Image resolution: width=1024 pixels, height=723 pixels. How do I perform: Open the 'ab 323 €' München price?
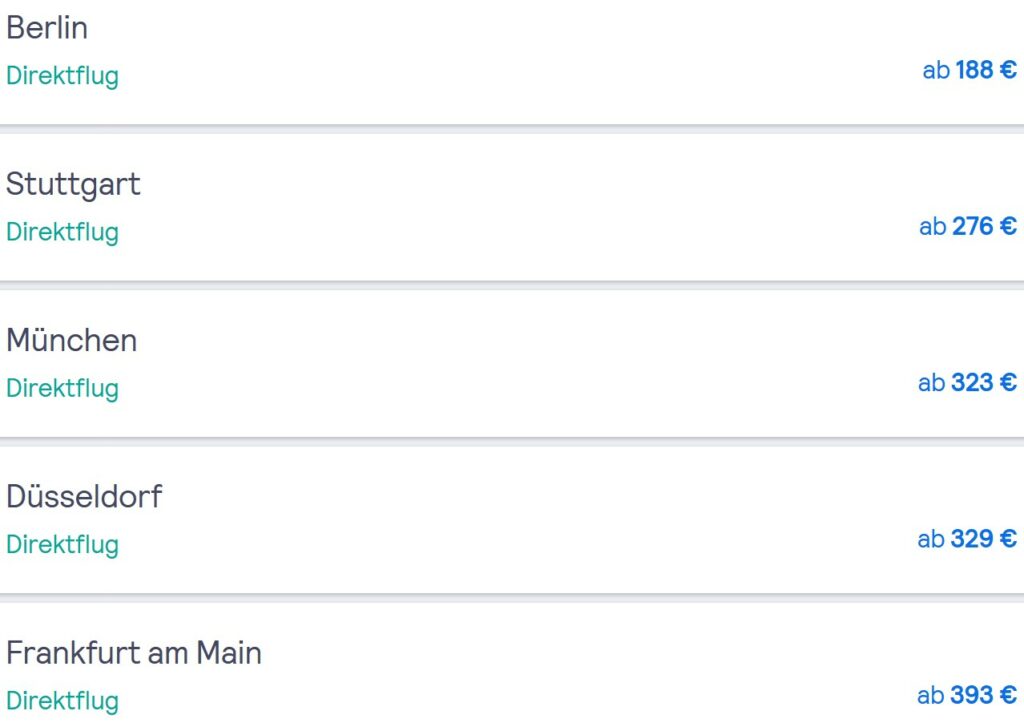(x=967, y=382)
